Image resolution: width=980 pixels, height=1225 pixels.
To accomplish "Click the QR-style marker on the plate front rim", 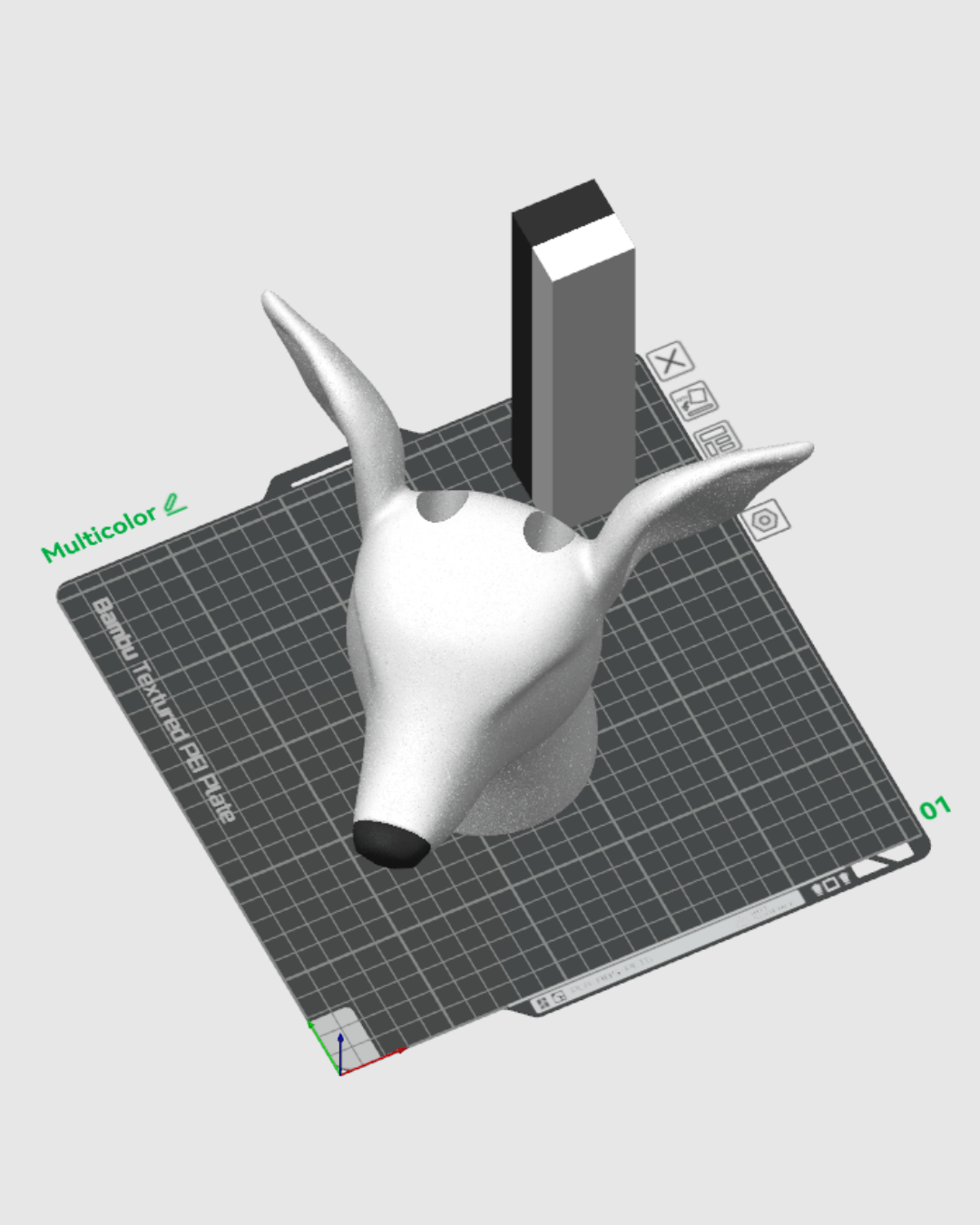I will (x=542, y=998).
